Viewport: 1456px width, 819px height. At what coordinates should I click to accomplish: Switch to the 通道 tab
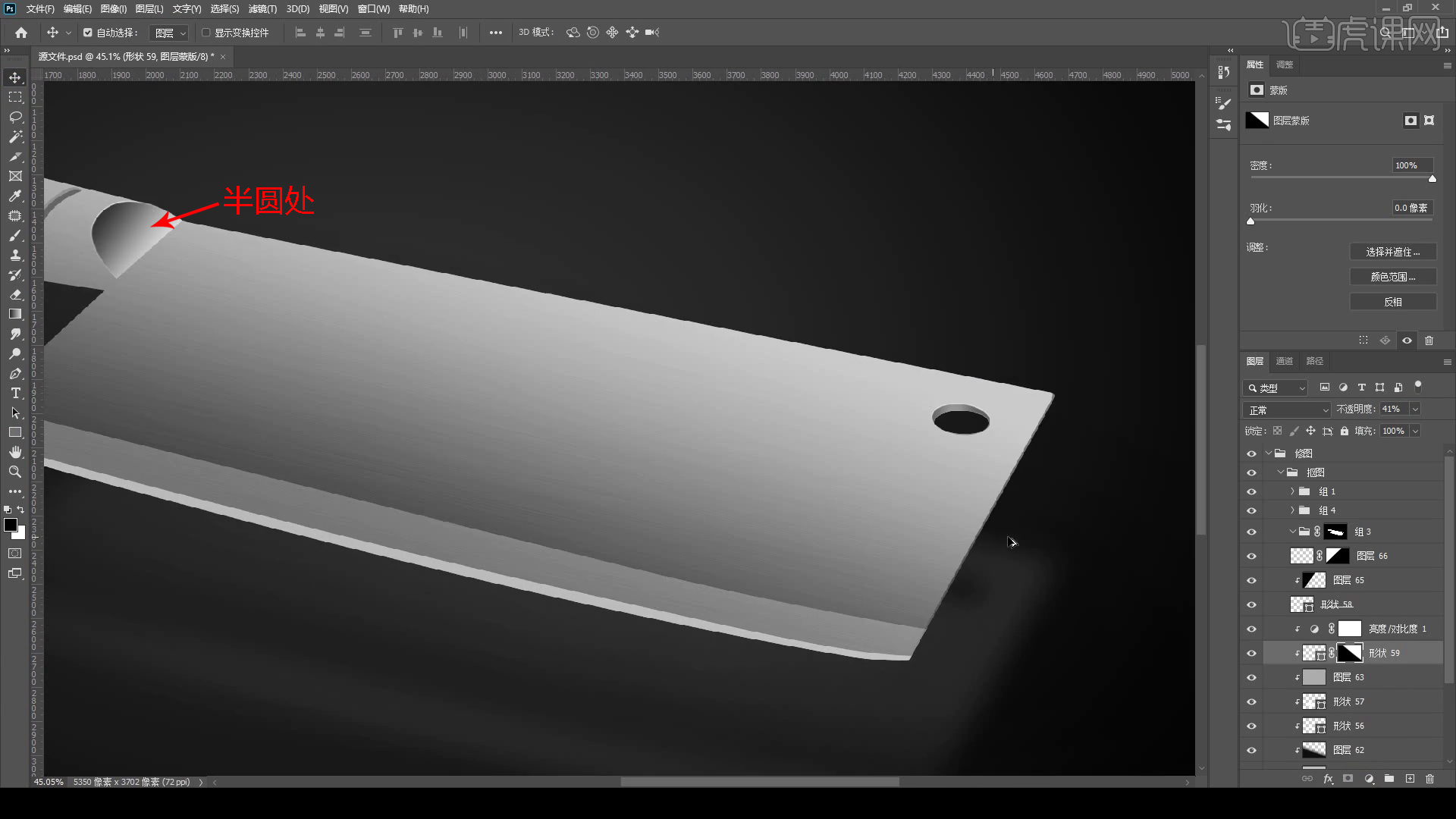pos(1285,361)
